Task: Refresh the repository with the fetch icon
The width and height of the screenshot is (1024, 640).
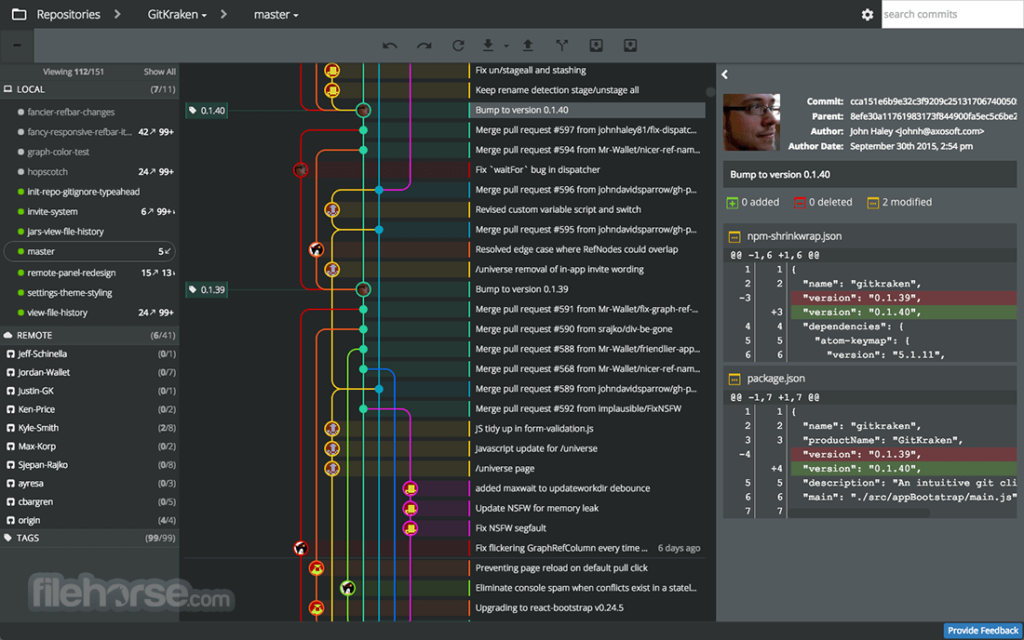Action: [459, 45]
